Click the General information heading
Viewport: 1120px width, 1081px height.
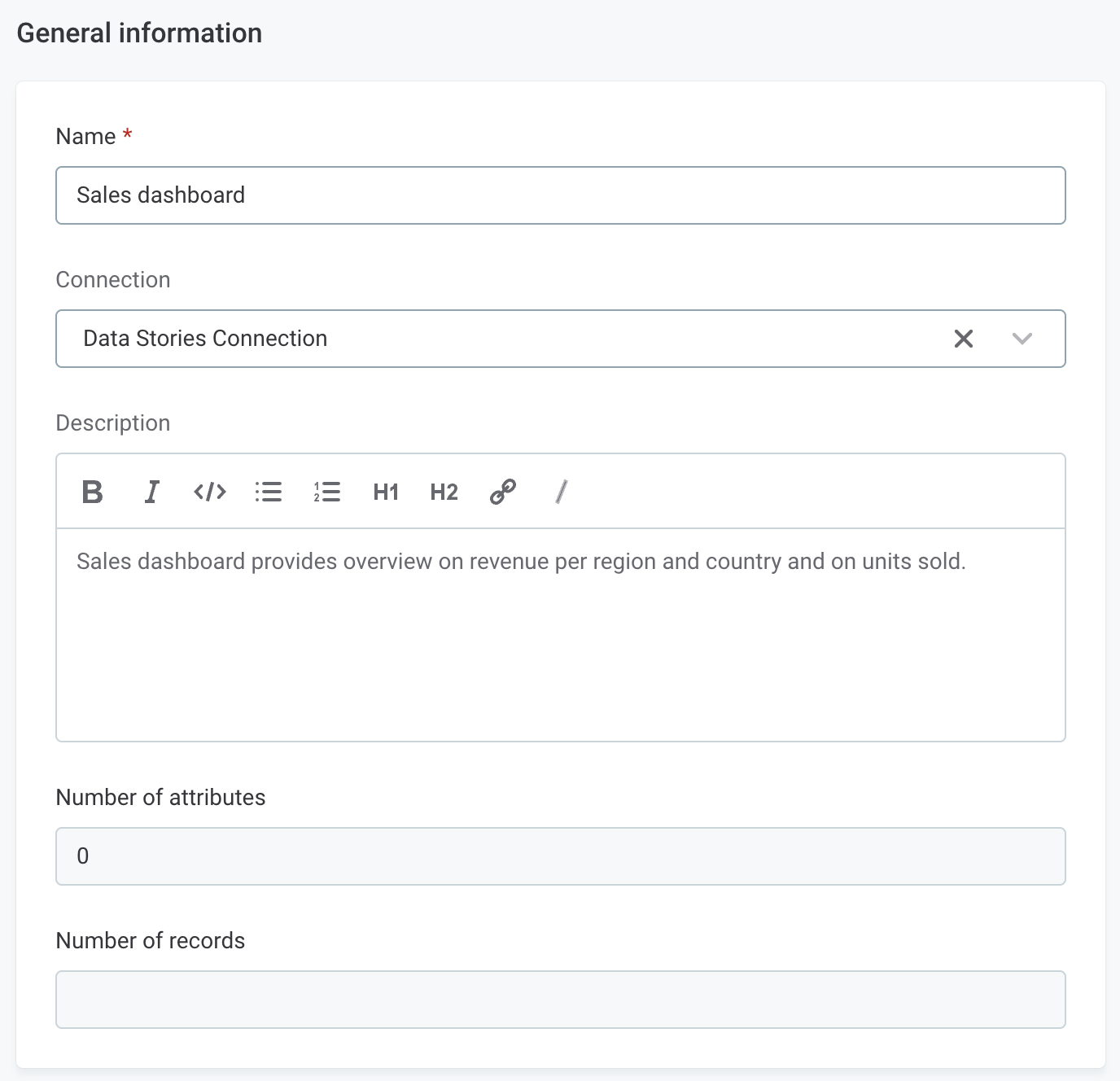click(x=139, y=33)
